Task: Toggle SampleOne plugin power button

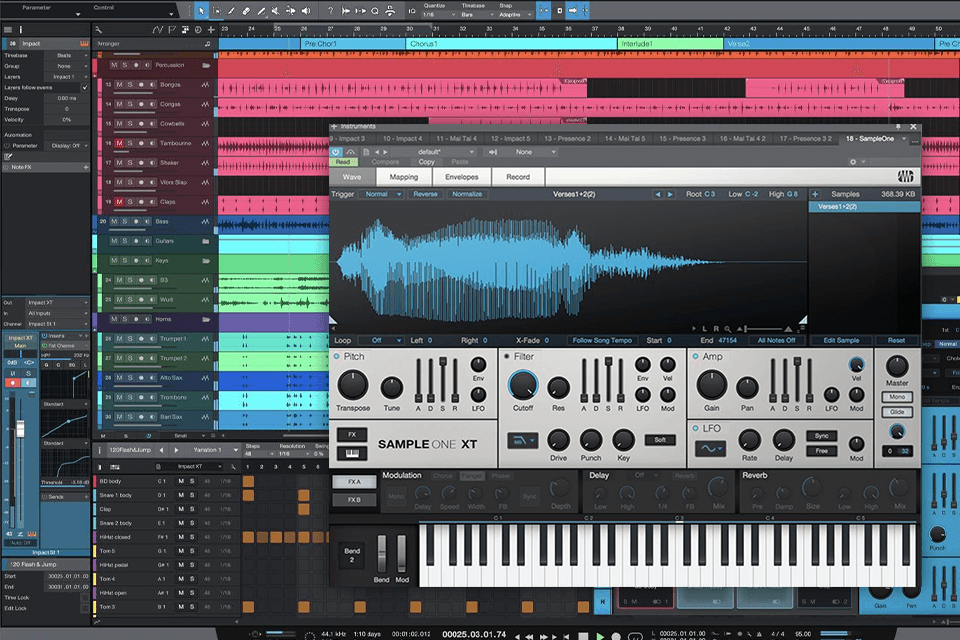Action: [336, 152]
